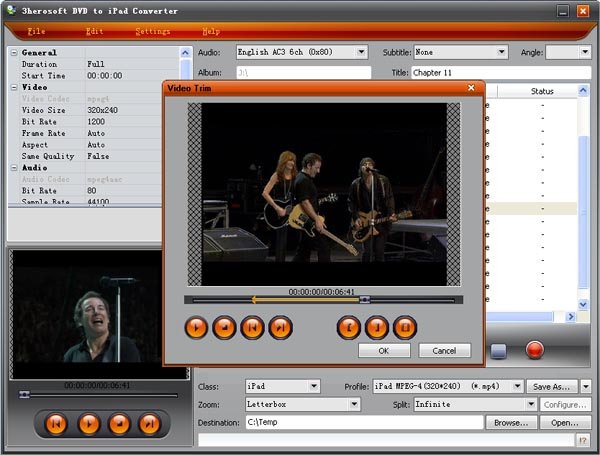
Task: Jump to previous frame in Video Trim
Action: pyautogui.click(x=252, y=328)
